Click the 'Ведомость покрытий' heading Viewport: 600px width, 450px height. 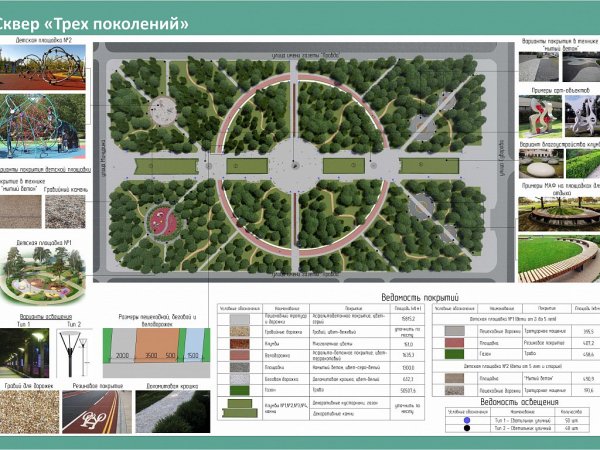(420, 297)
